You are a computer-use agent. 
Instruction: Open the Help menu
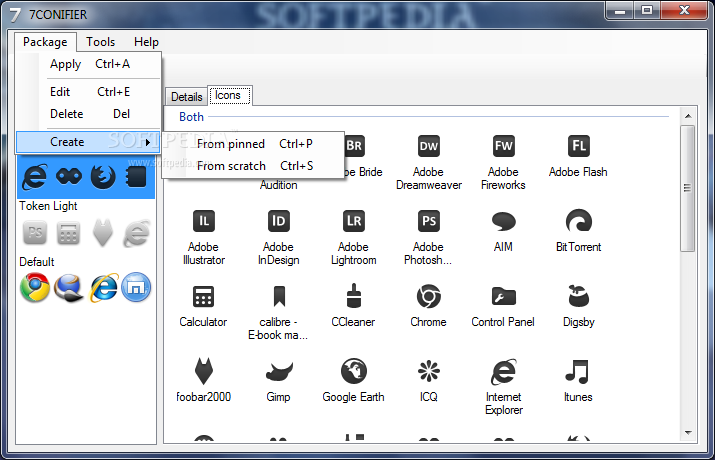(x=146, y=42)
